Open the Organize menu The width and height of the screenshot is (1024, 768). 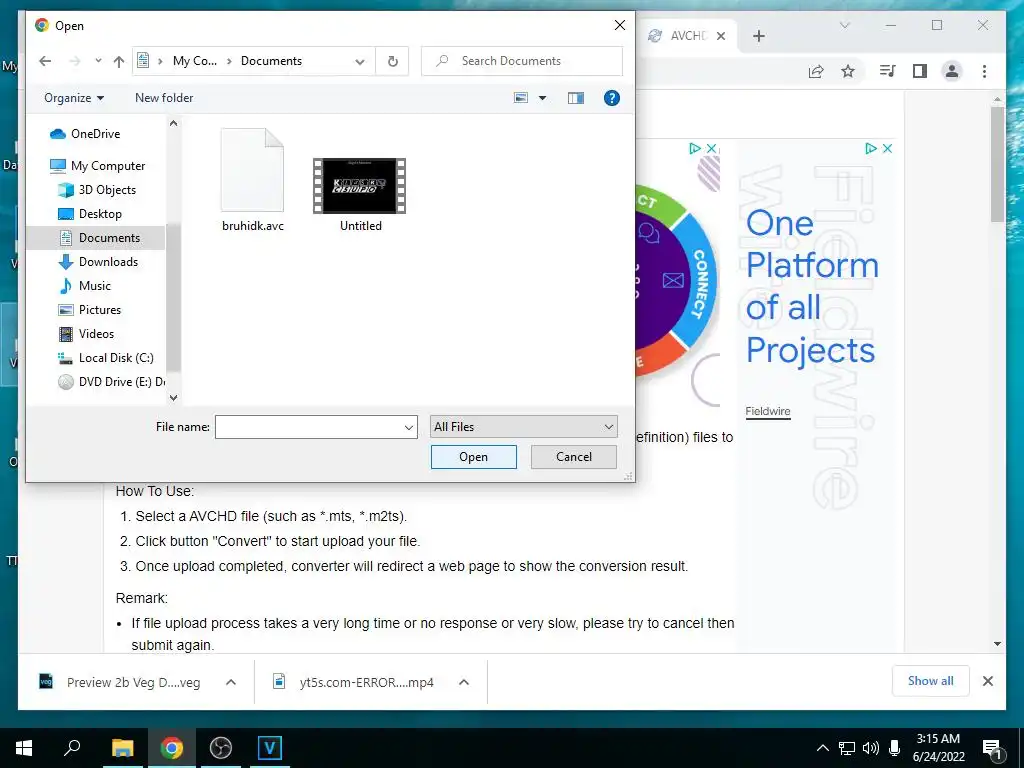74,98
